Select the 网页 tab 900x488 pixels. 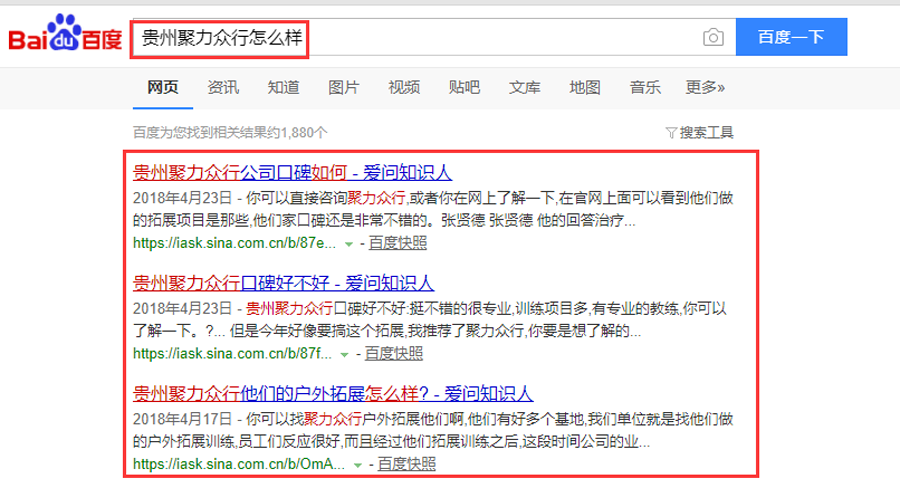coord(162,87)
